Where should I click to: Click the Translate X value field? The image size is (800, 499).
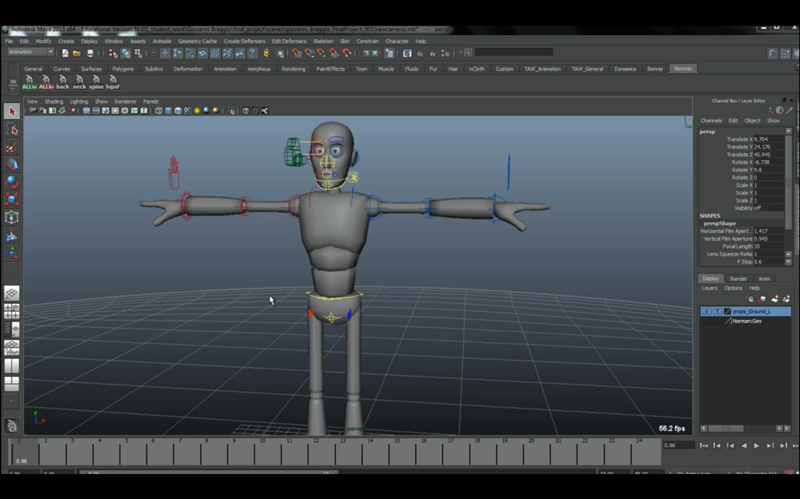tap(768, 139)
